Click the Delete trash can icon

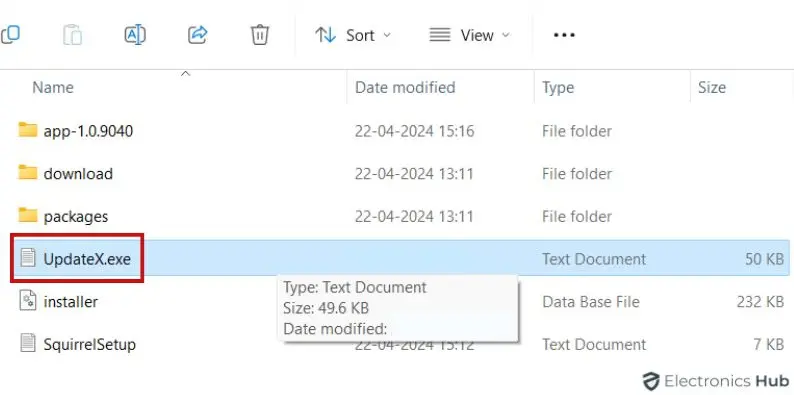tap(260, 35)
